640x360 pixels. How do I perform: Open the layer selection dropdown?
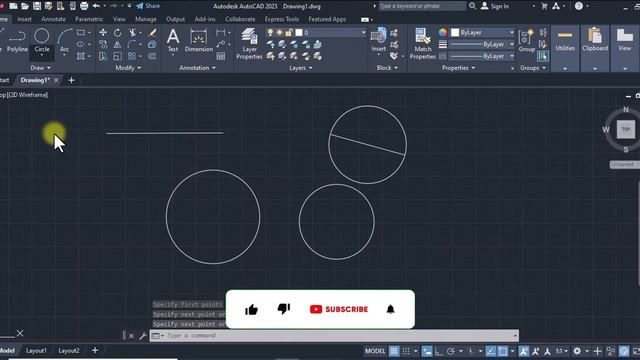click(363, 33)
